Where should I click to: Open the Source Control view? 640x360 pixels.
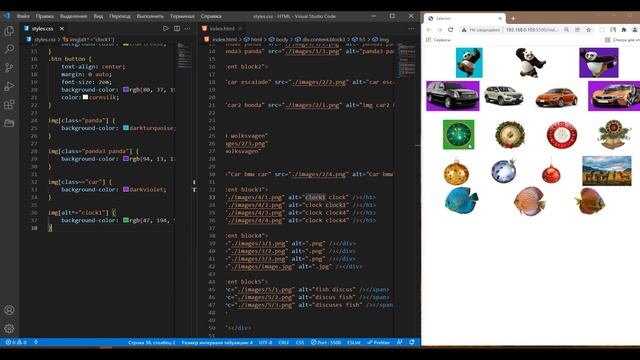coord(9,67)
